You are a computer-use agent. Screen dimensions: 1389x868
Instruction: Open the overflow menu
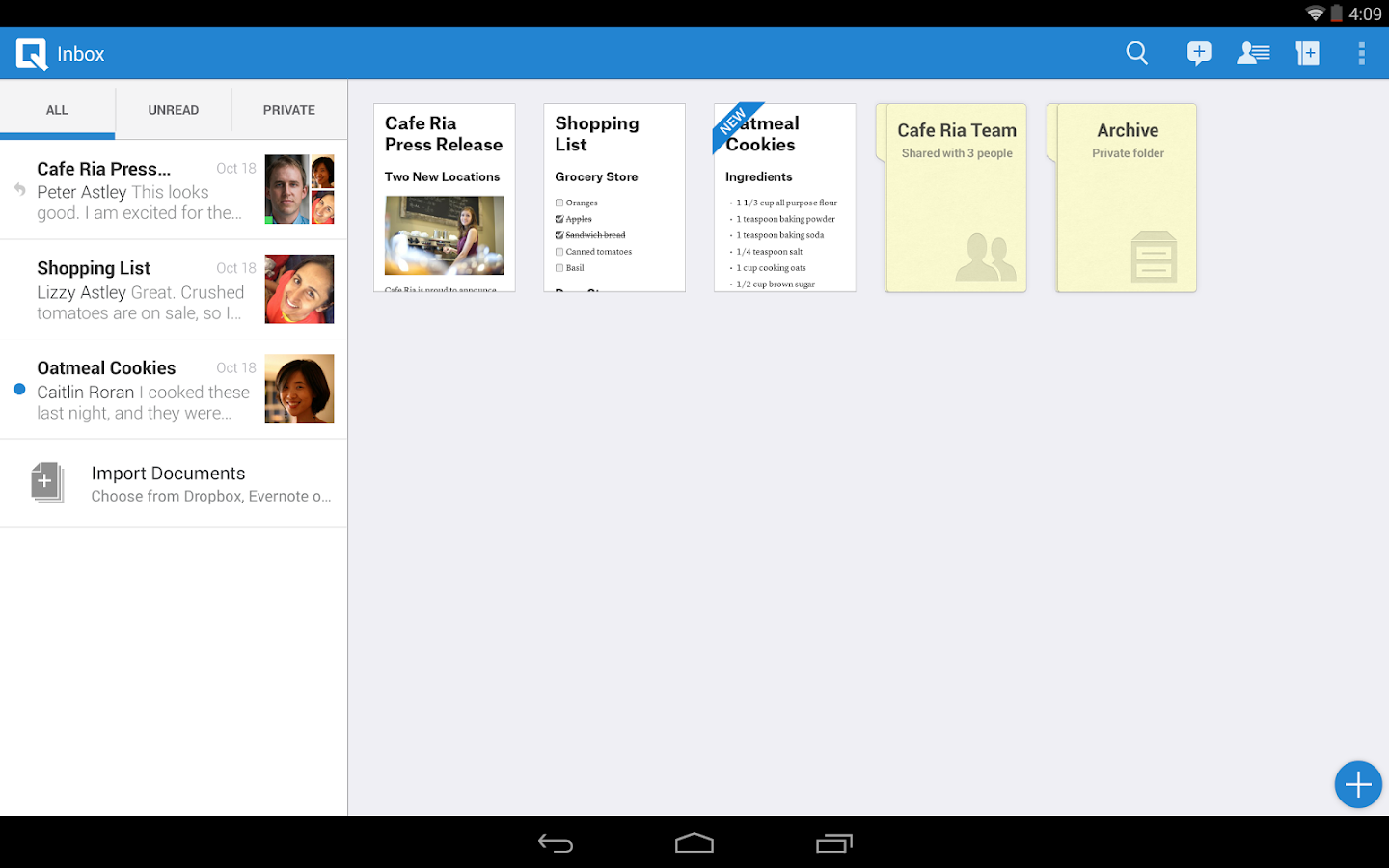(1362, 53)
